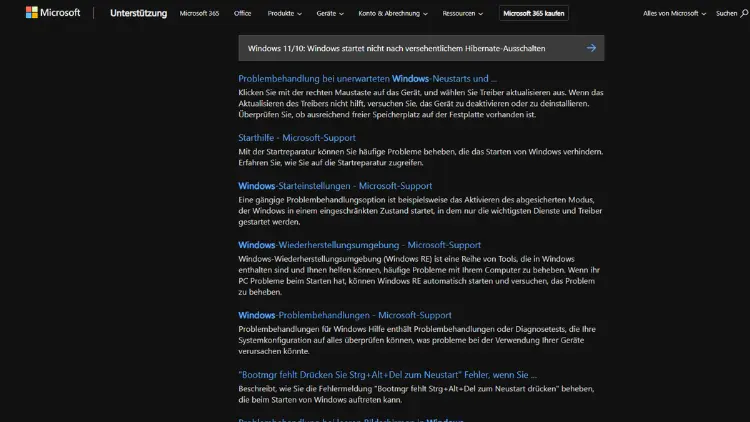Expand the Ressourcen dropdown

point(462,13)
